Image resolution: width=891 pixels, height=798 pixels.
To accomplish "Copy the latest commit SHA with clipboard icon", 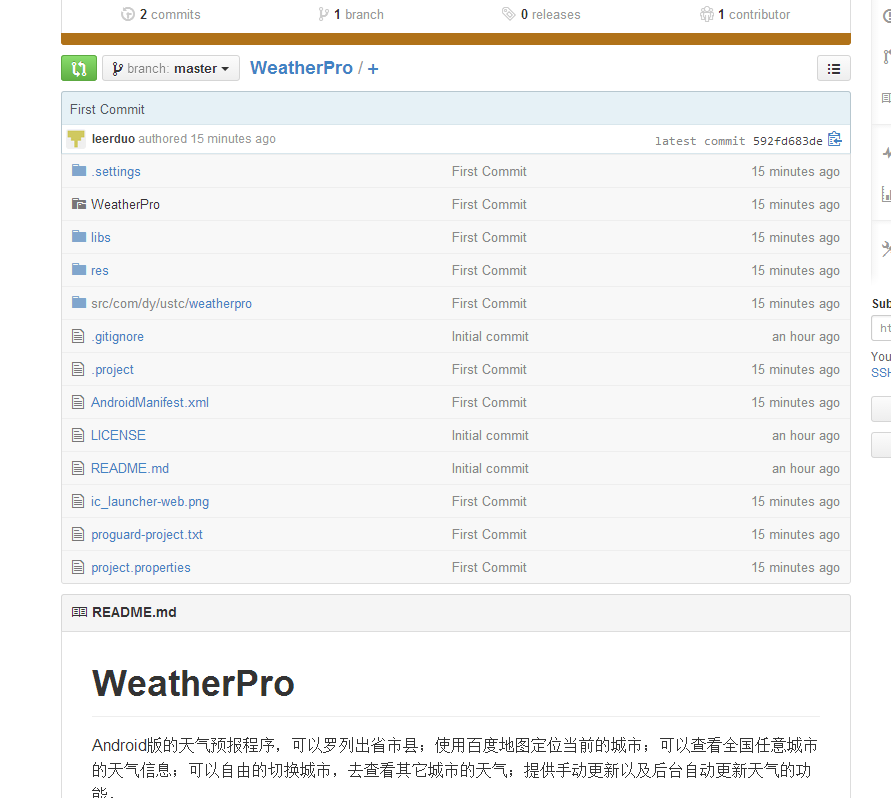I will pyautogui.click(x=835, y=139).
